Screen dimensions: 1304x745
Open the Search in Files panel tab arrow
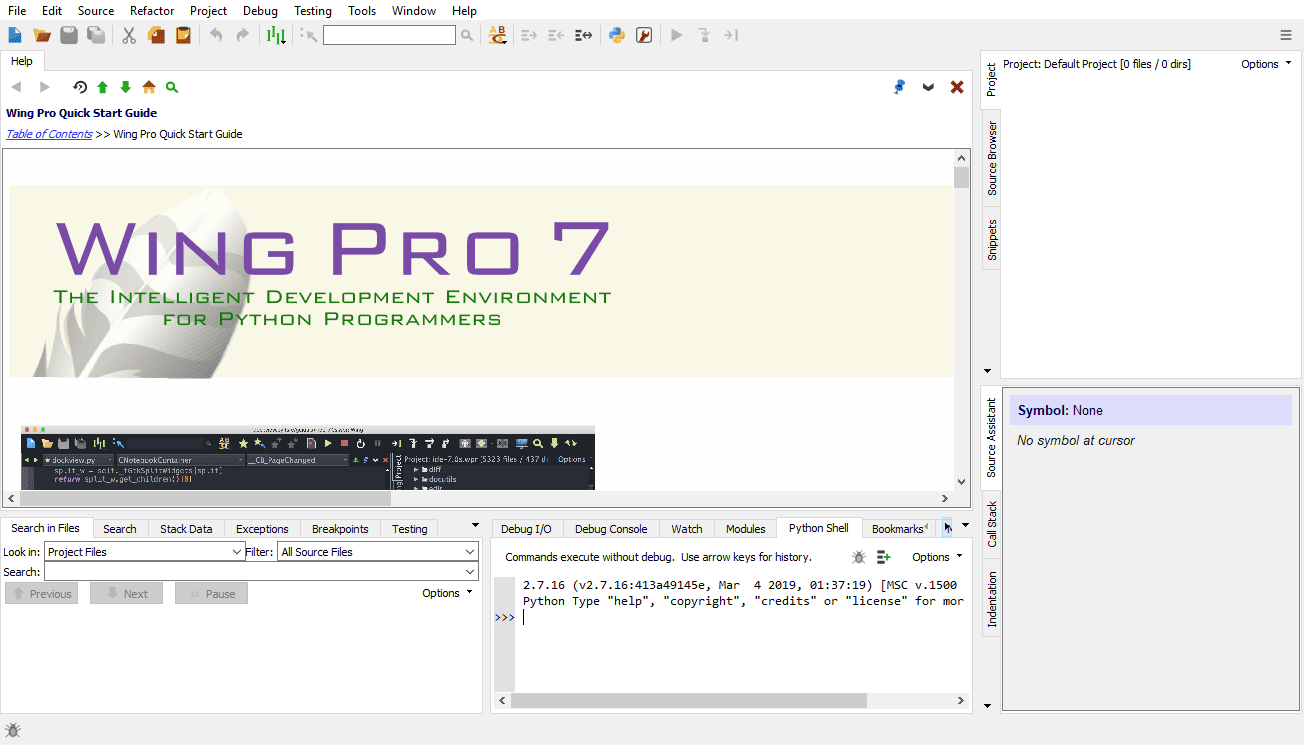[476, 526]
